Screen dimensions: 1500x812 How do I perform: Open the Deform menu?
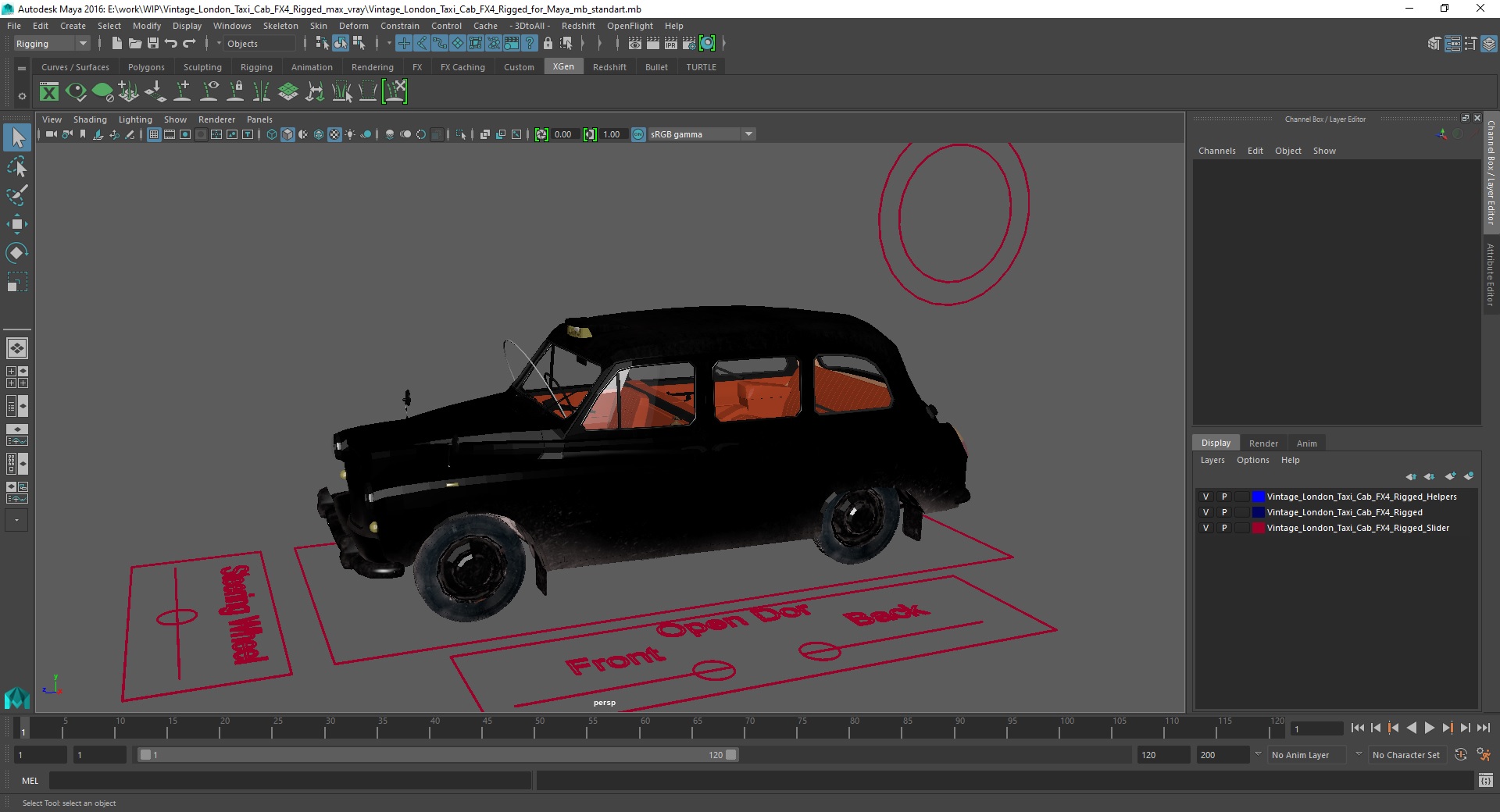353,26
